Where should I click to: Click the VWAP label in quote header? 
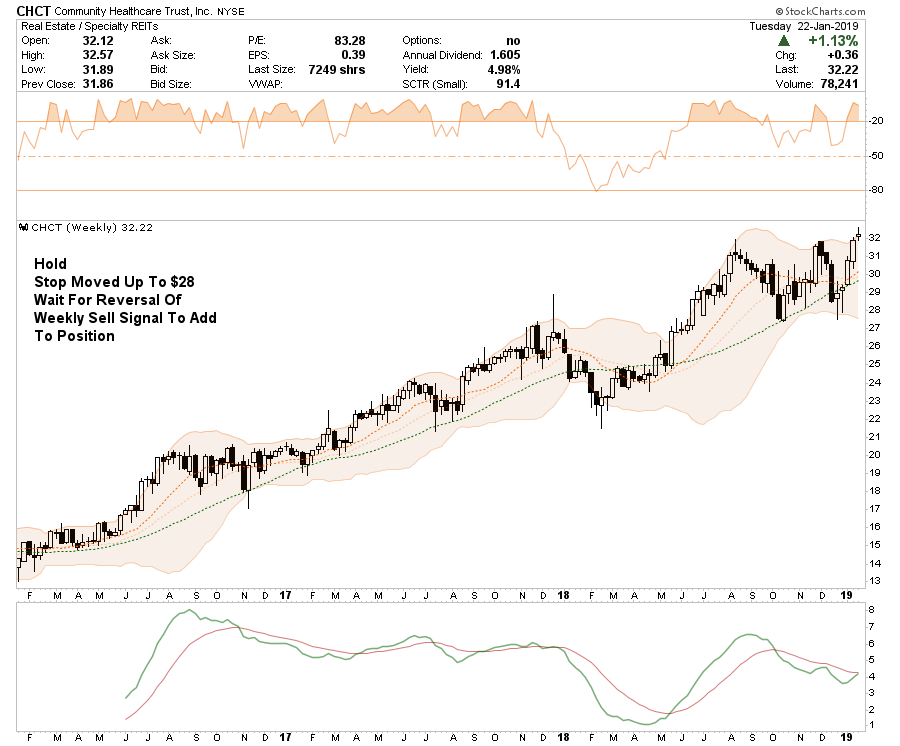pyautogui.click(x=266, y=84)
